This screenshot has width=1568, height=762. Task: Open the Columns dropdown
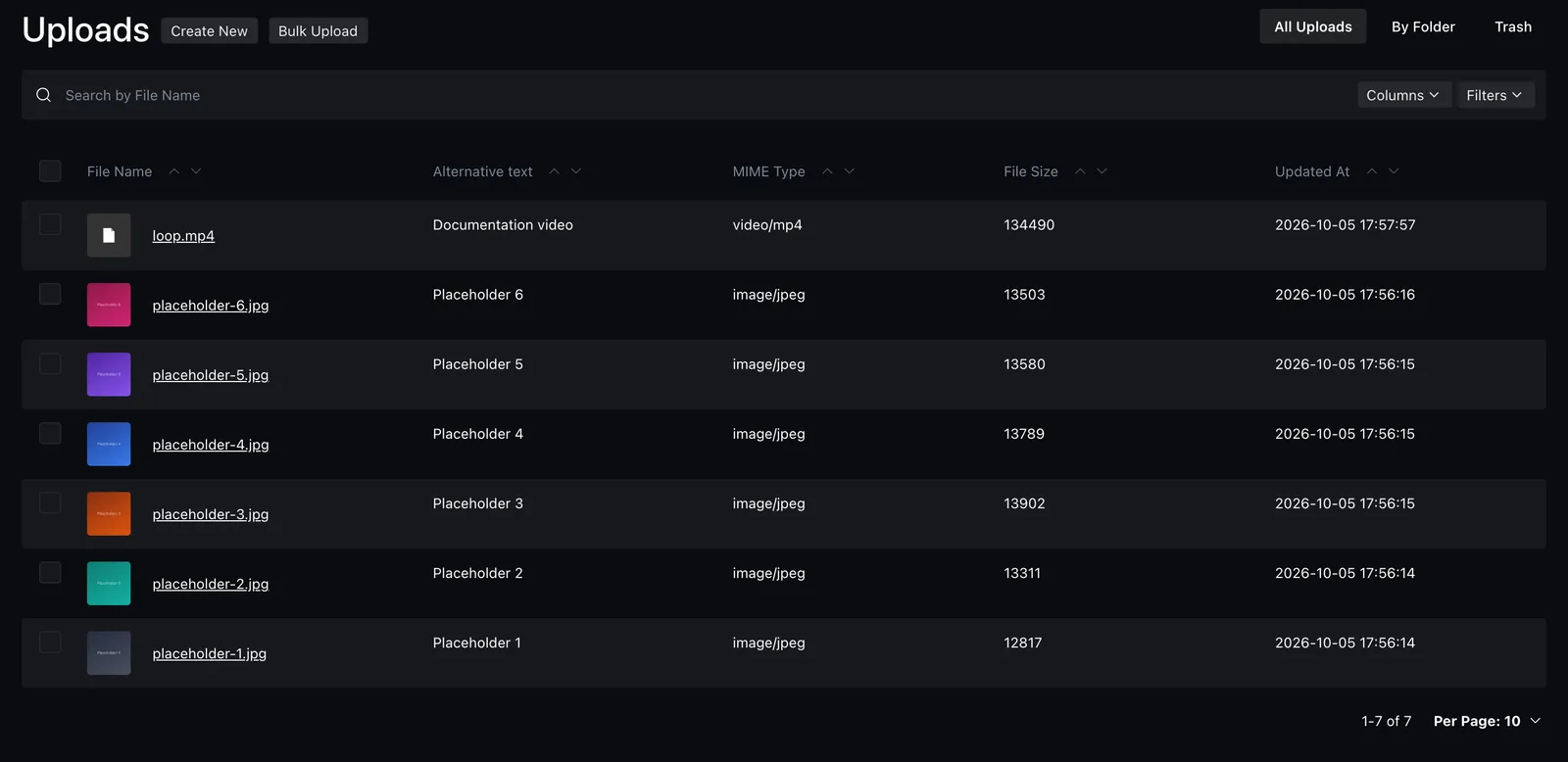tap(1403, 95)
